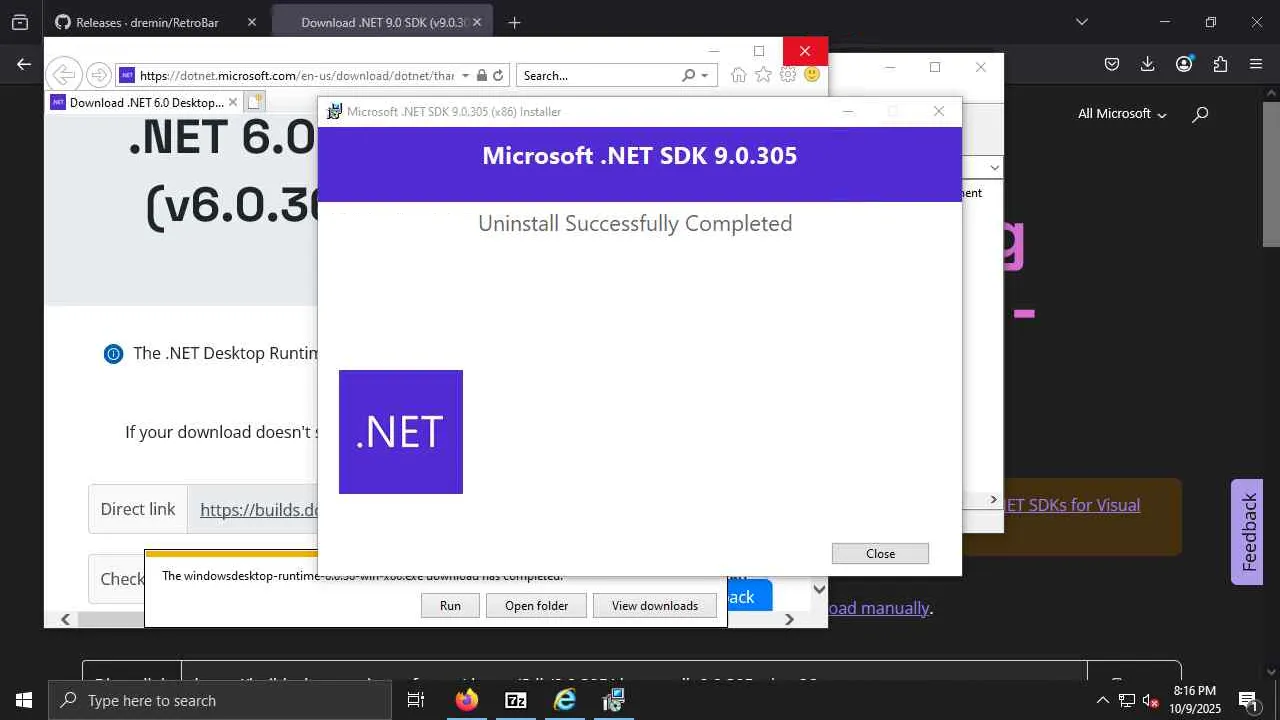
Task: Switch to Firefox from the taskbar
Action: 467,700
